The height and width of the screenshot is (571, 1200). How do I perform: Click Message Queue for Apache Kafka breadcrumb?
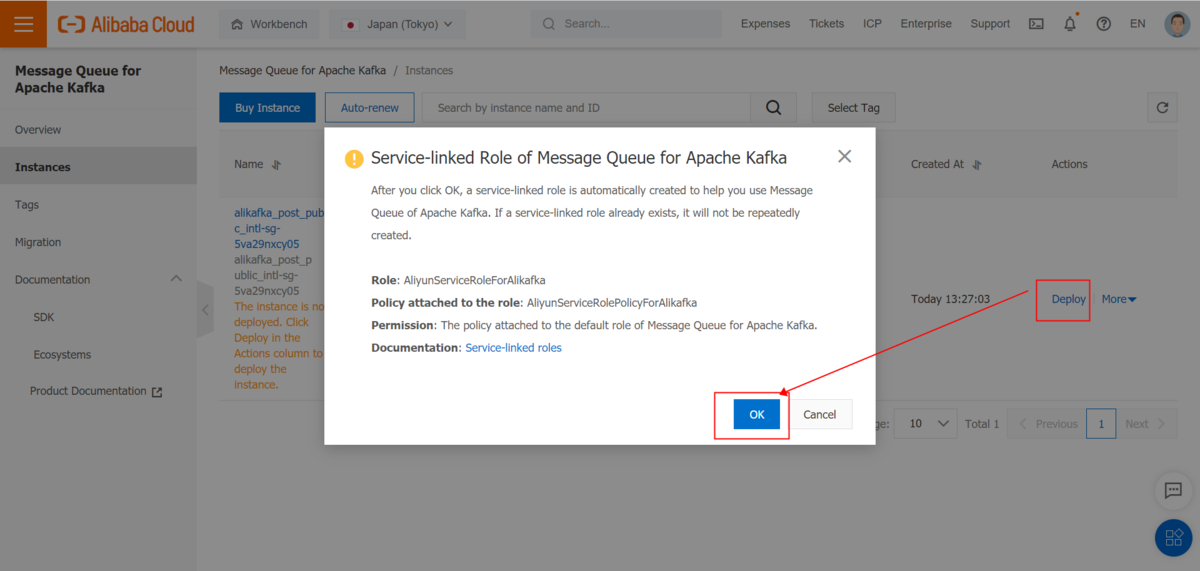click(x=303, y=71)
